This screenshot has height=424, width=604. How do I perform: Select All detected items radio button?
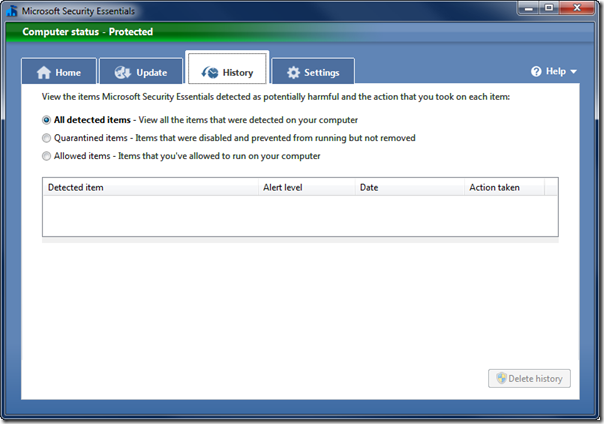click(46, 120)
